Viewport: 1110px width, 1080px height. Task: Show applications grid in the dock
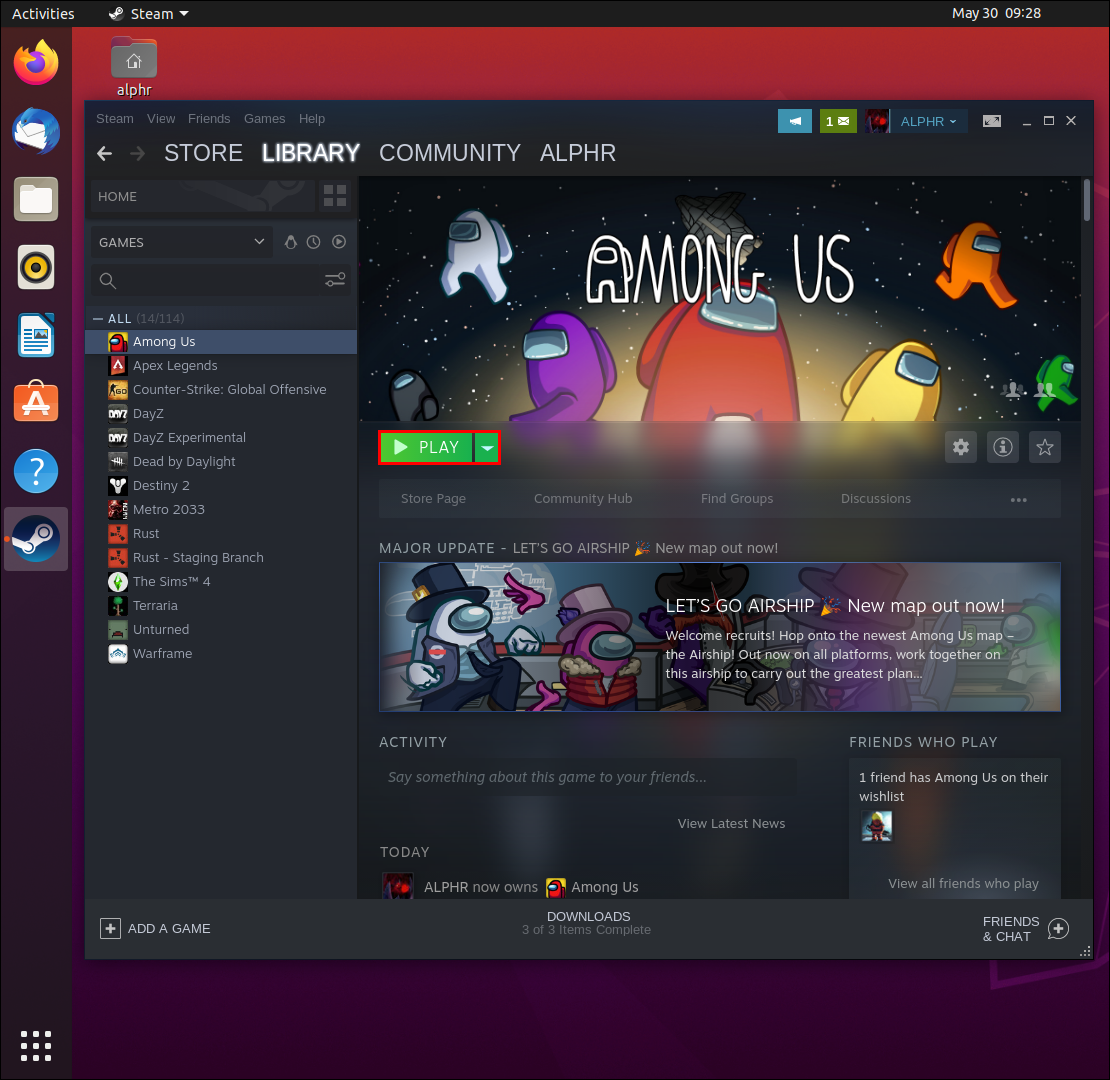point(36,1045)
